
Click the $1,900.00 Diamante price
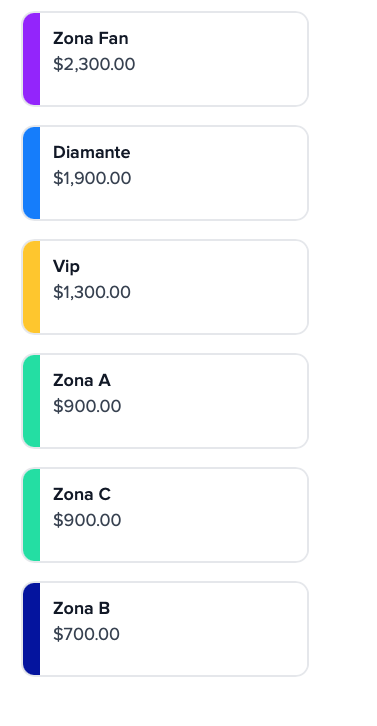(x=92, y=178)
